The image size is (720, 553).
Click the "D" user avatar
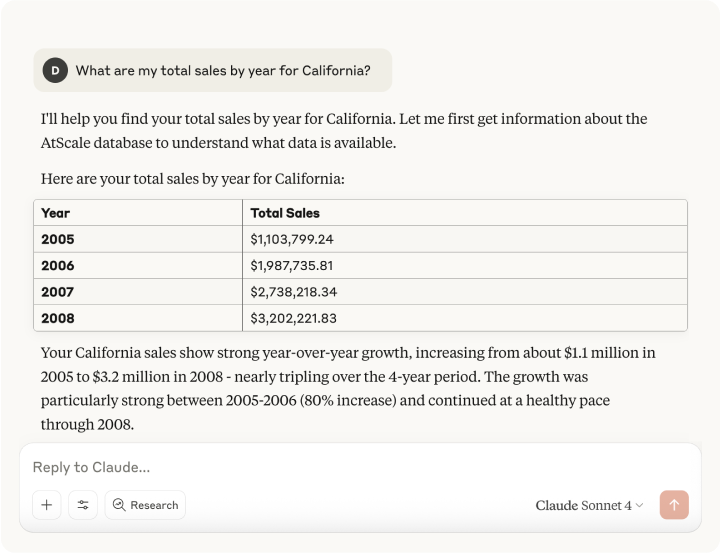click(x=55, y=70)
